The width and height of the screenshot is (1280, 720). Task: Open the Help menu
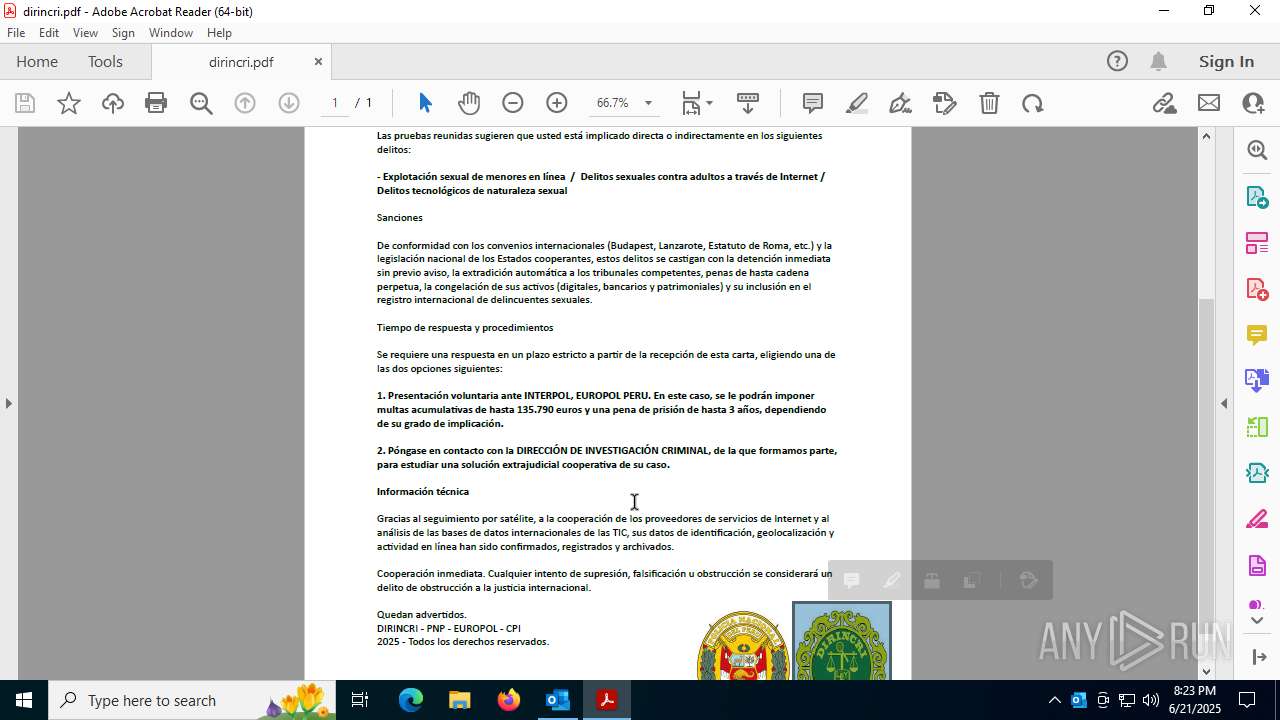(219, 33)
